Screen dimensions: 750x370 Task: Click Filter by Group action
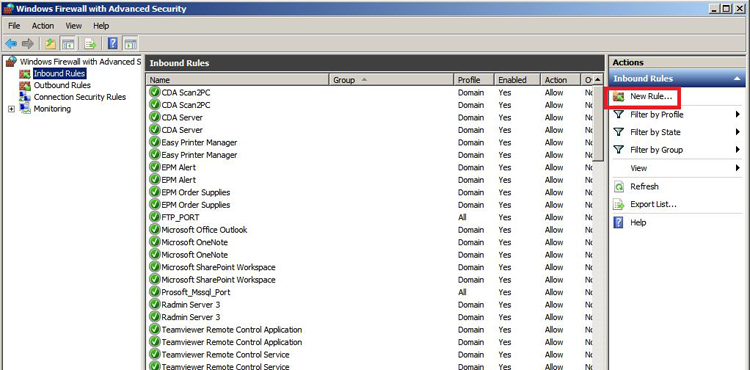pos(656,150)
